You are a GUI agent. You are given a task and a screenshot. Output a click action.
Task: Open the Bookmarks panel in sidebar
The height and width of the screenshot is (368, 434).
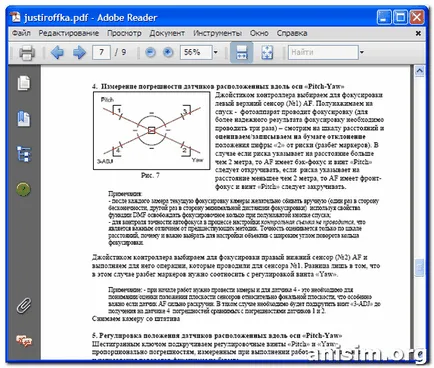(24, 119)
